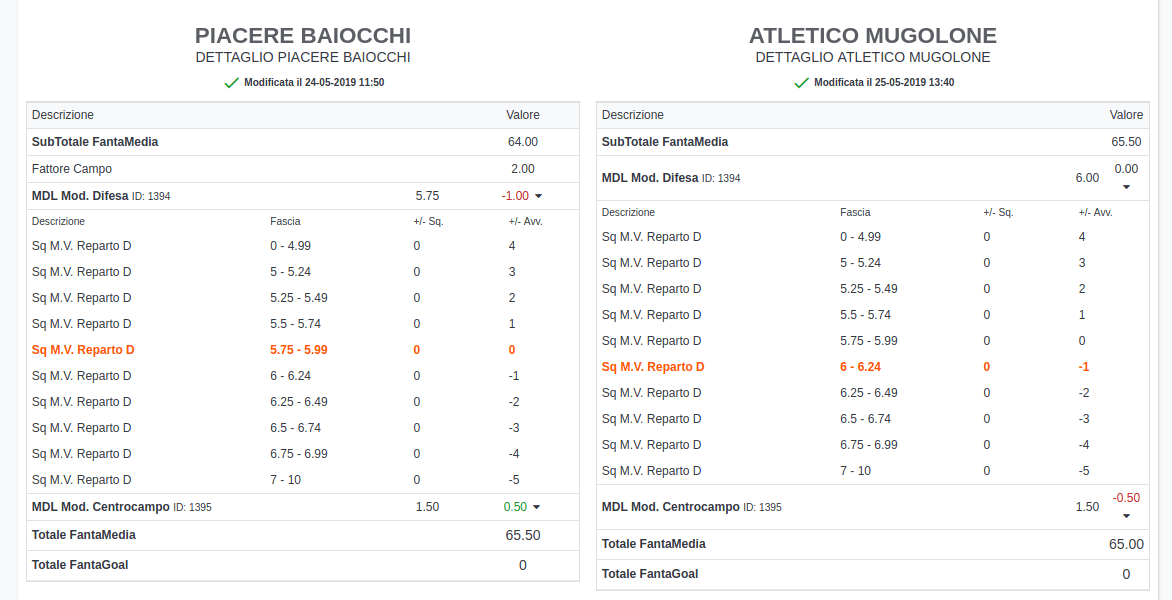Click the Fascia column header in Piacere Baiocchi
The height and width of the screenshot is (600, 1172).
(x=285, y=221)
